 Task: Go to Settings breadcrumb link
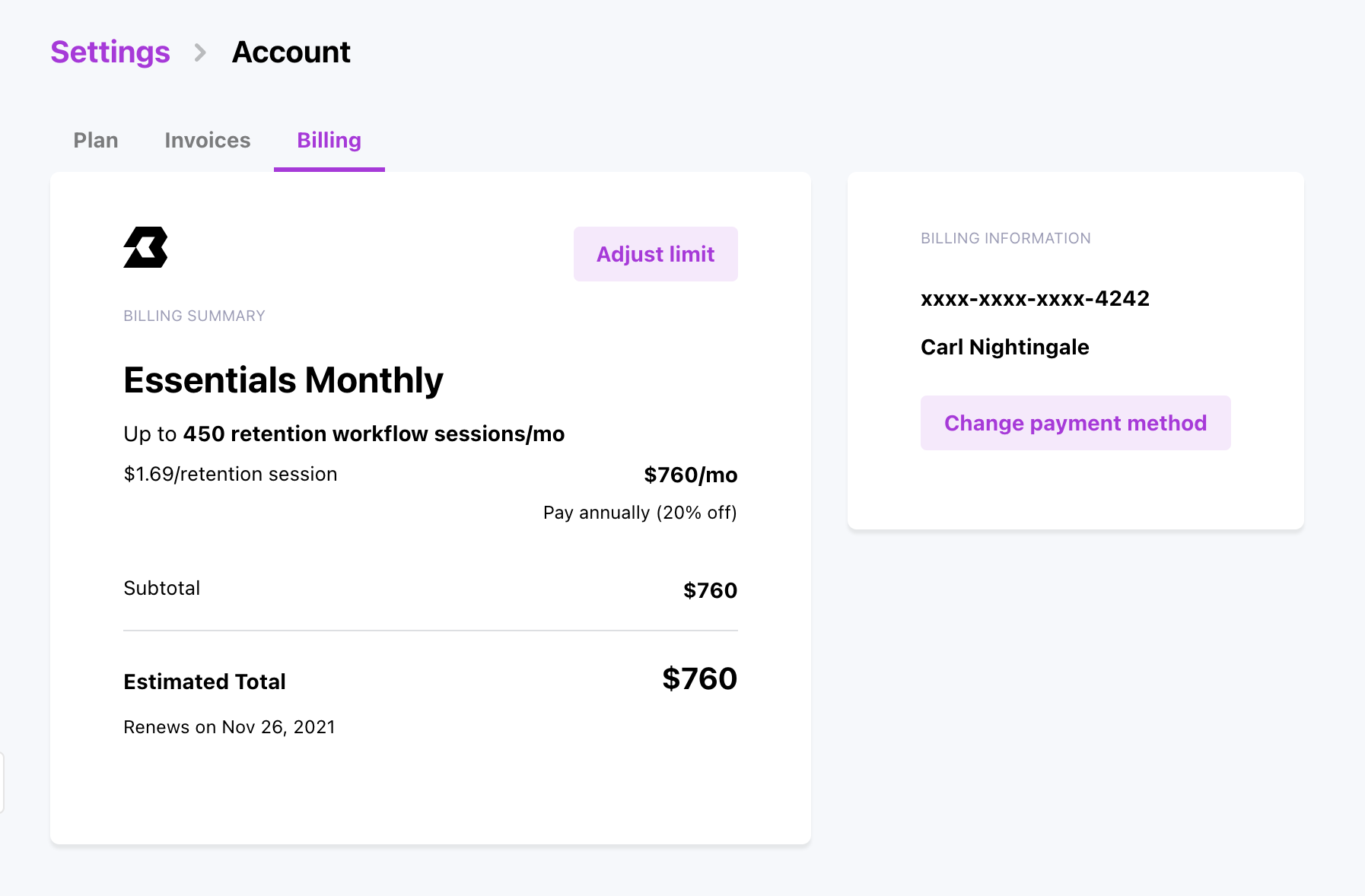[110, 52]
